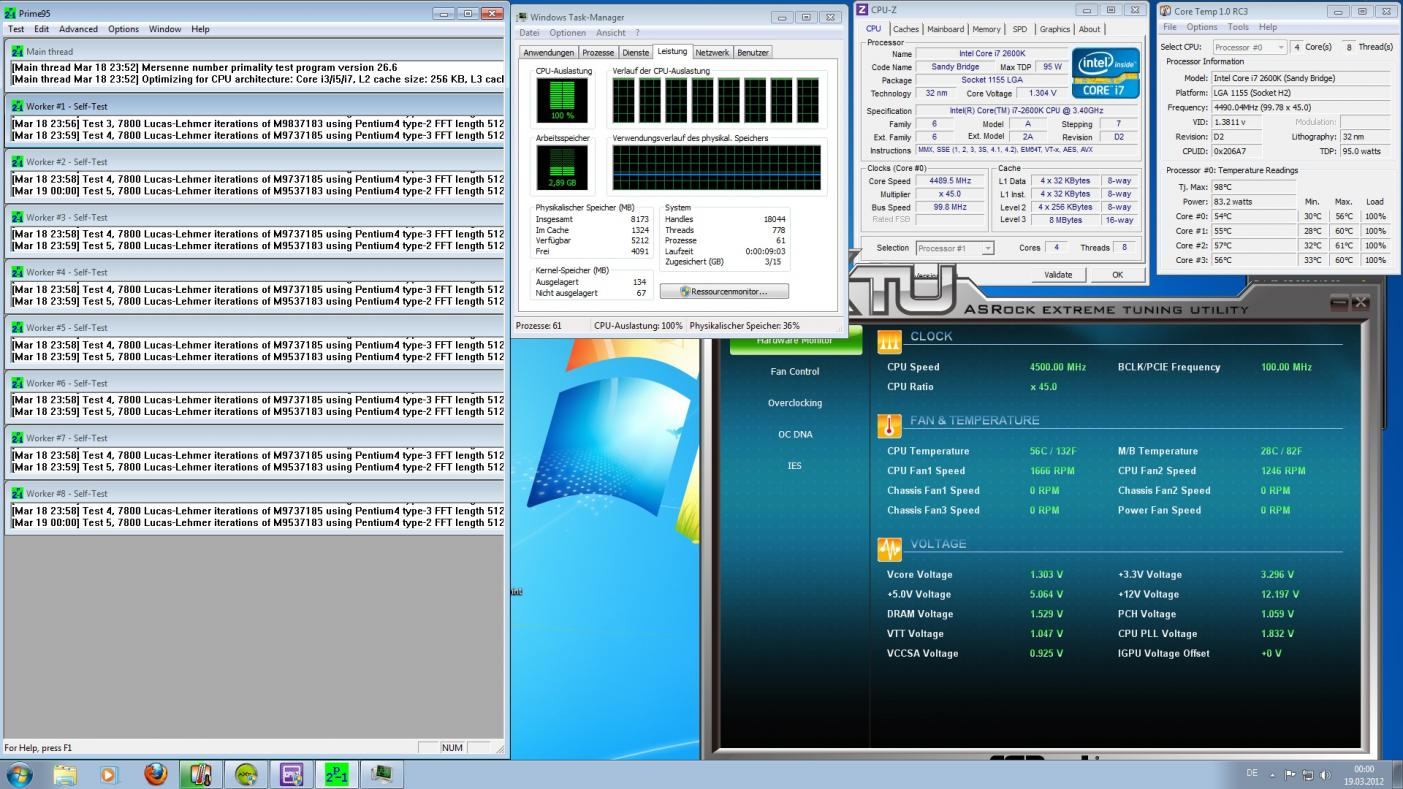Click the Prime95 title bar icon

coord(11,13)
